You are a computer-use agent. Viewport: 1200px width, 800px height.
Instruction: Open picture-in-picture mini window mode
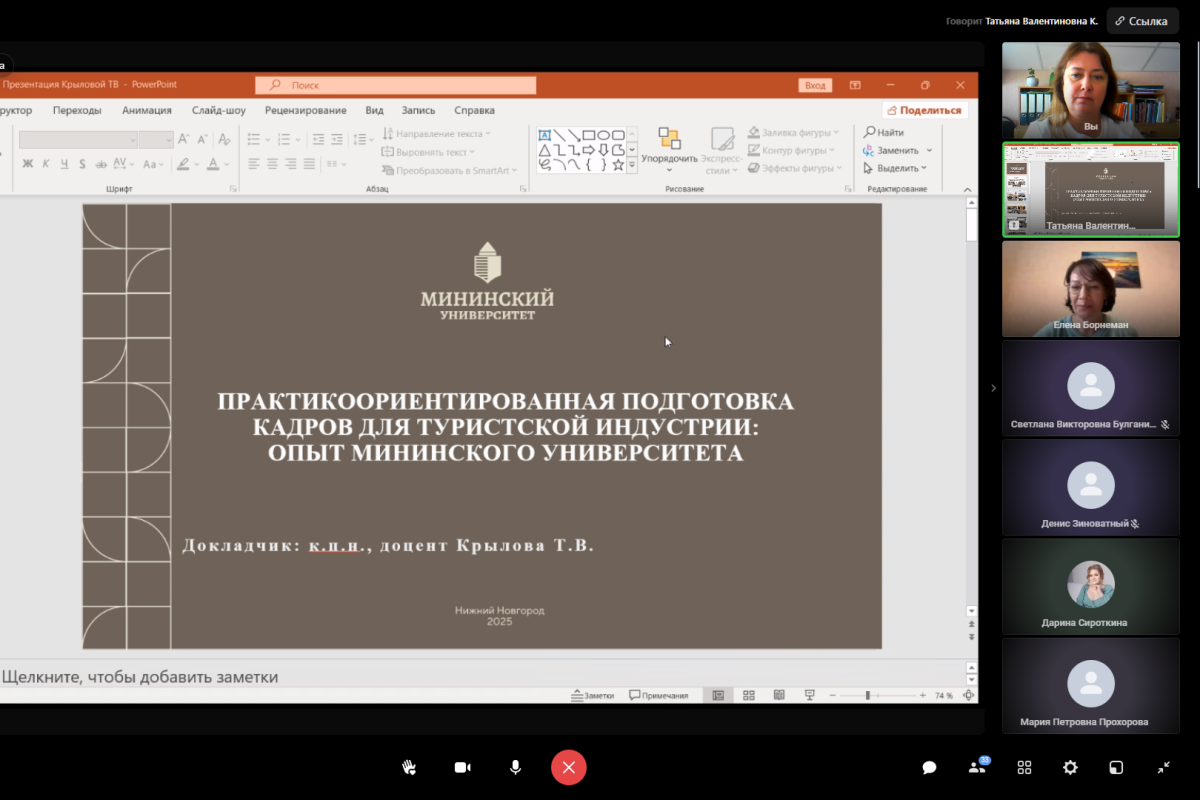(x=1116, y=767)
